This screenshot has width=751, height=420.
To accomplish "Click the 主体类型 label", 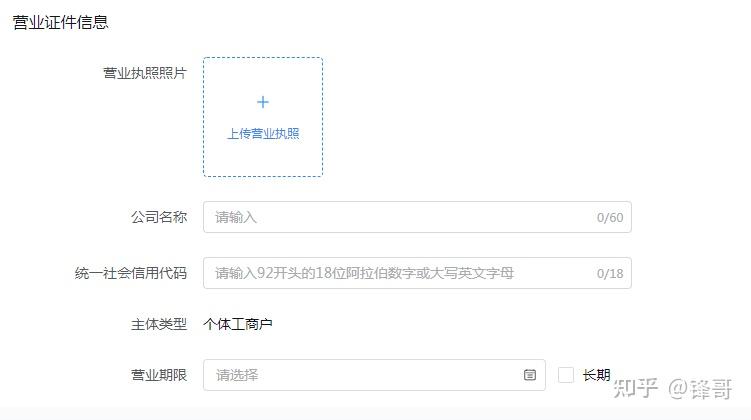I will tap(159, 324).
